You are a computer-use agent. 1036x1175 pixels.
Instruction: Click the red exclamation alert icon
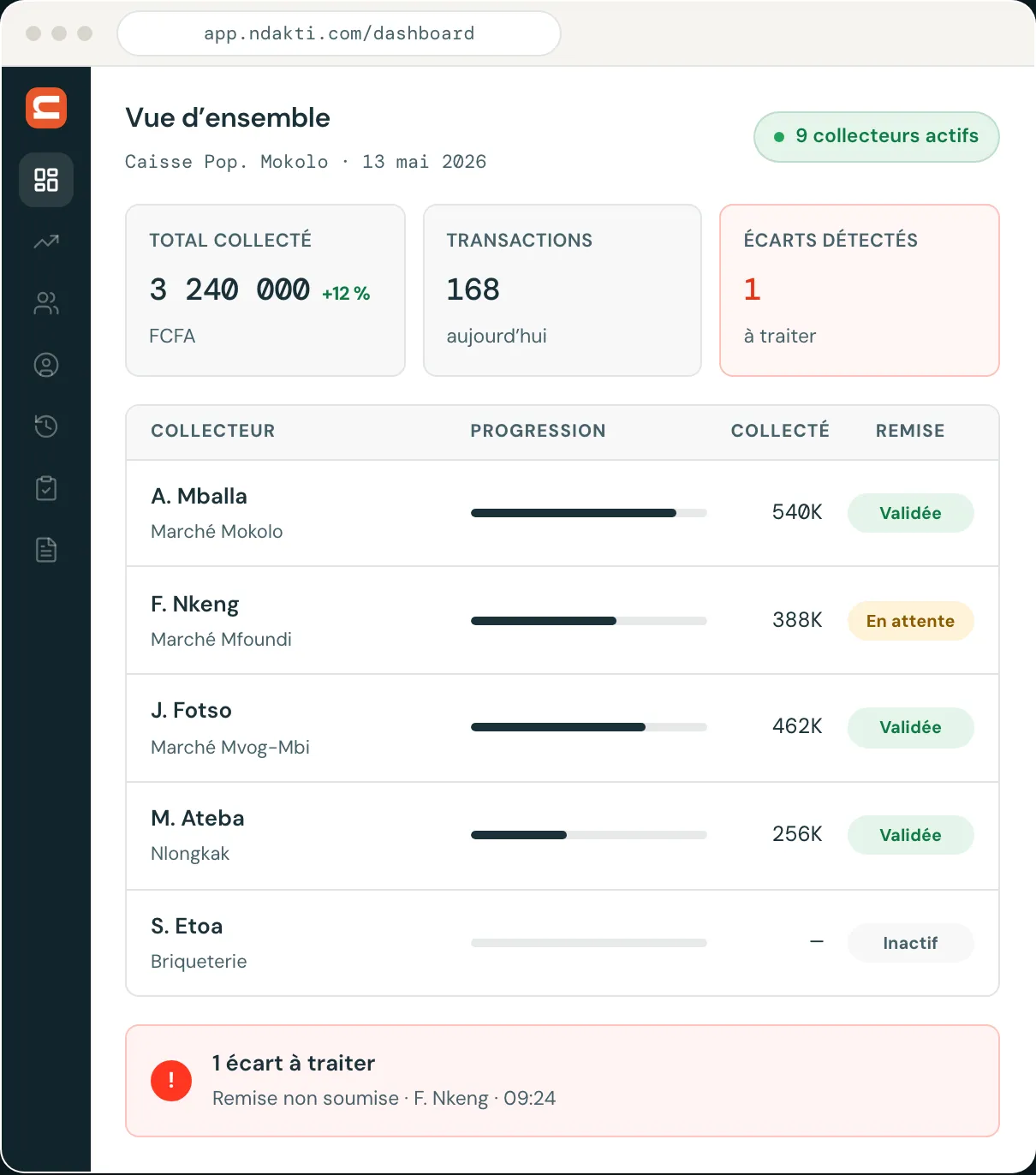tap(171, 1081)
